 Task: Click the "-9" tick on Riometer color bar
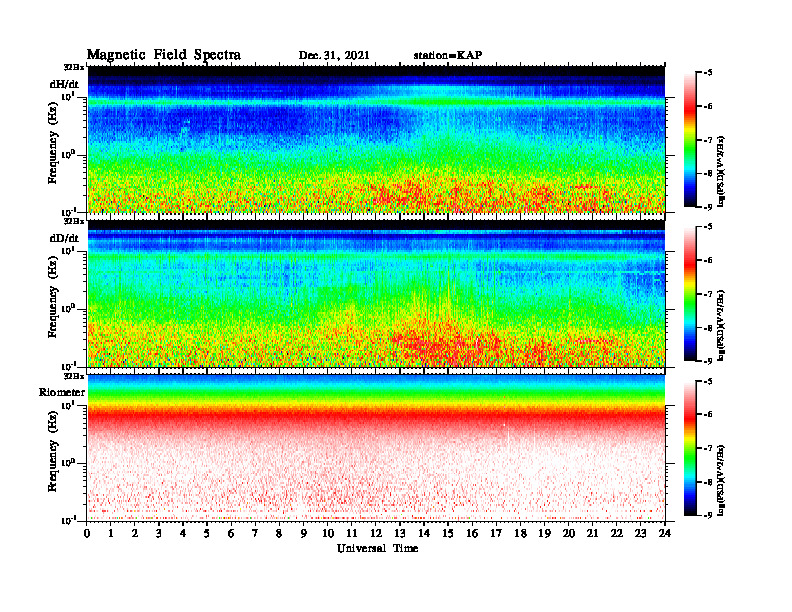(708, 515)
